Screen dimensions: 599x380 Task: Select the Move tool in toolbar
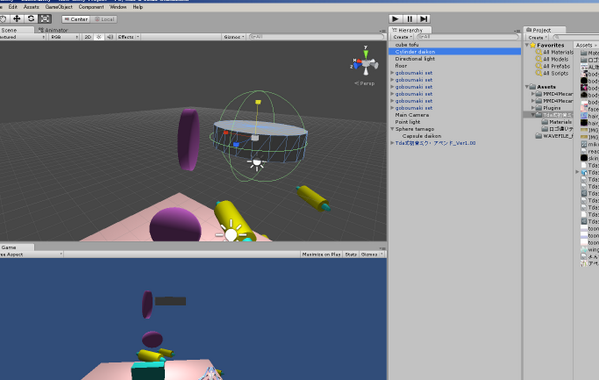tap(17, 19)
